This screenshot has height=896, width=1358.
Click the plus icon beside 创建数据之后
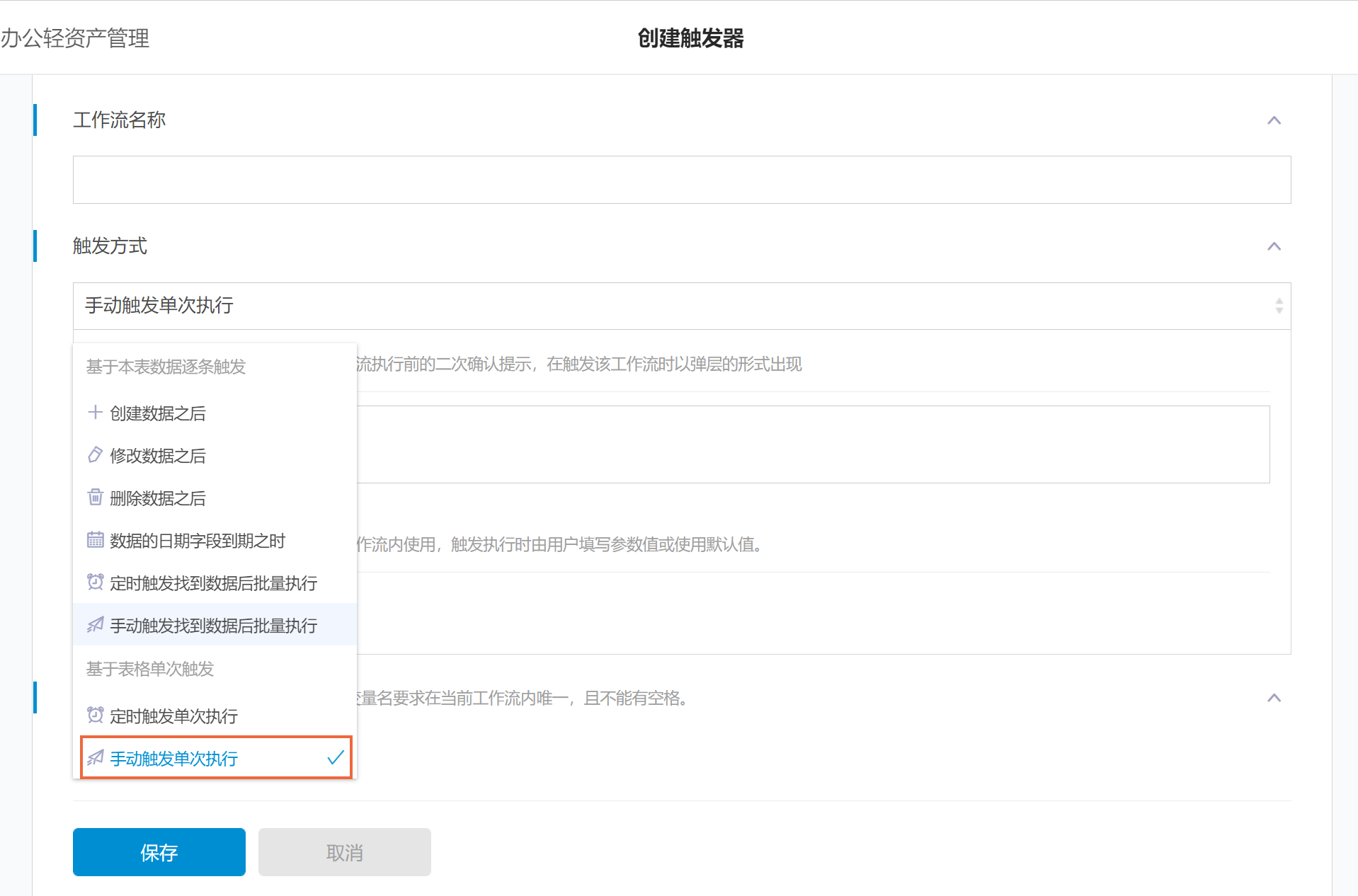95,413
